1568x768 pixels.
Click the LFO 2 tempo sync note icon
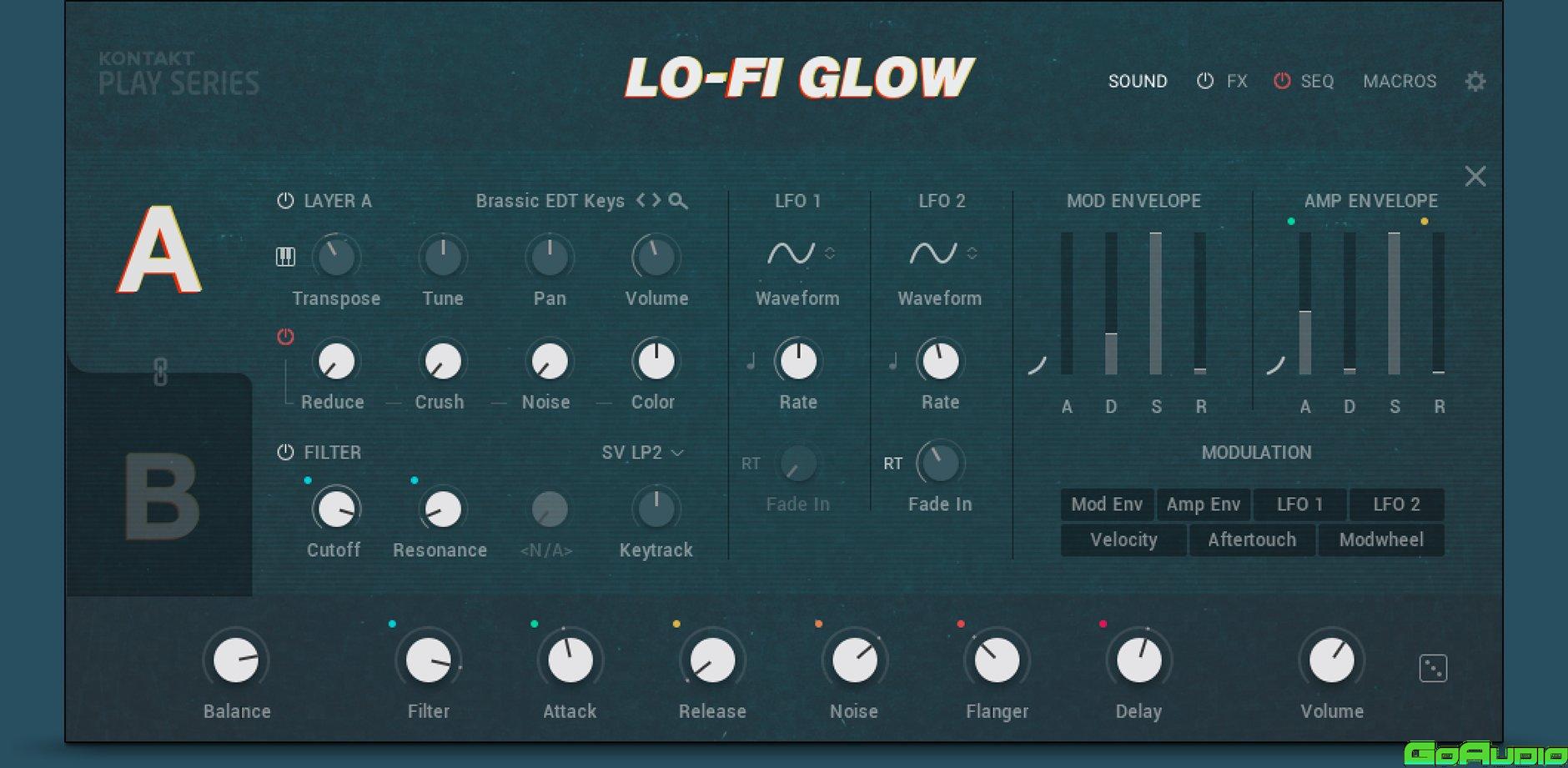(893, 361)
